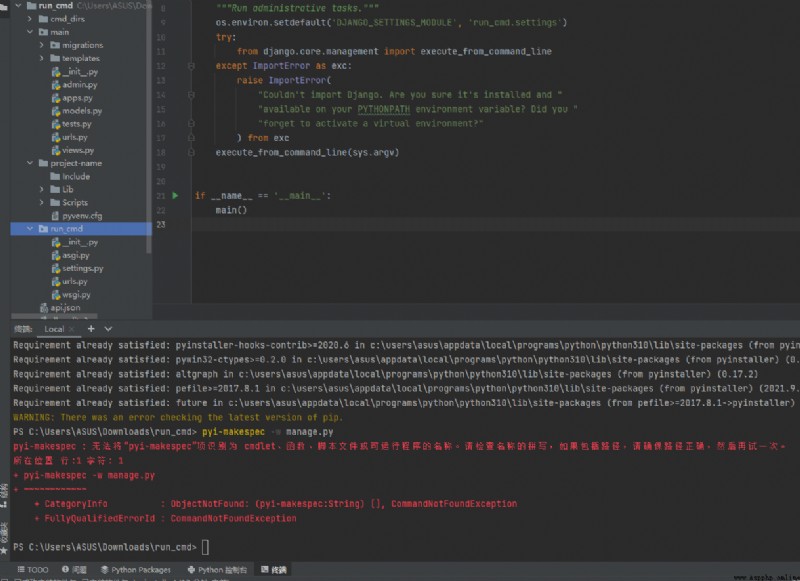The height and width of the screenshot is (581, 800).
Task: Add a new terminal session with plus
Action: [91, 329]
